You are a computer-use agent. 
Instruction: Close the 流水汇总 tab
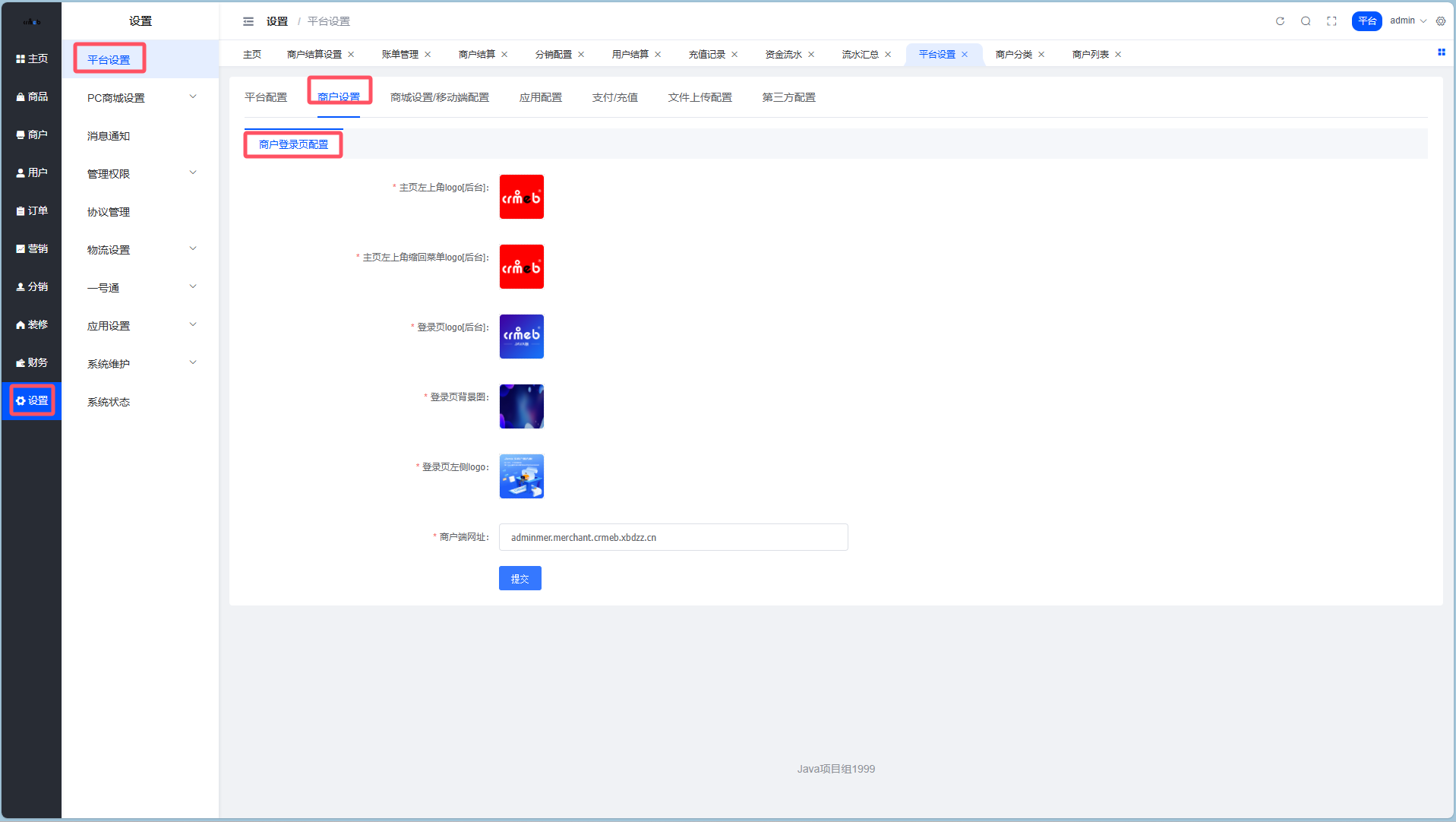tap(888, 55)
